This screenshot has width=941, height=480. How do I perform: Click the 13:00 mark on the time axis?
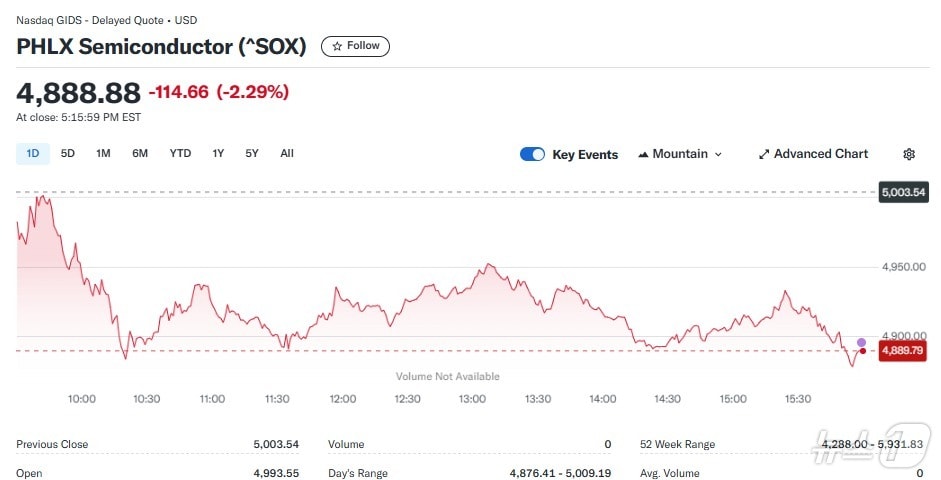(472, 399)
